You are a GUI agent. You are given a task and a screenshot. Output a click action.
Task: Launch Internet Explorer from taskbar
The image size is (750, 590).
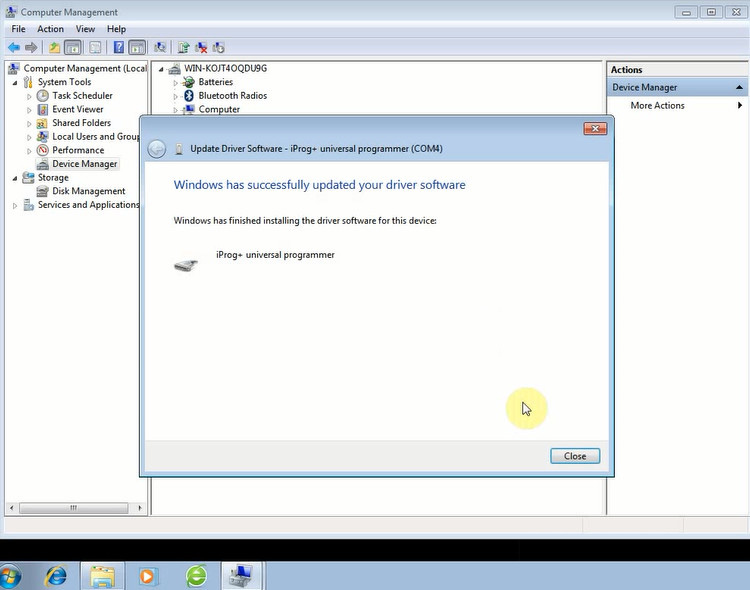55,576
